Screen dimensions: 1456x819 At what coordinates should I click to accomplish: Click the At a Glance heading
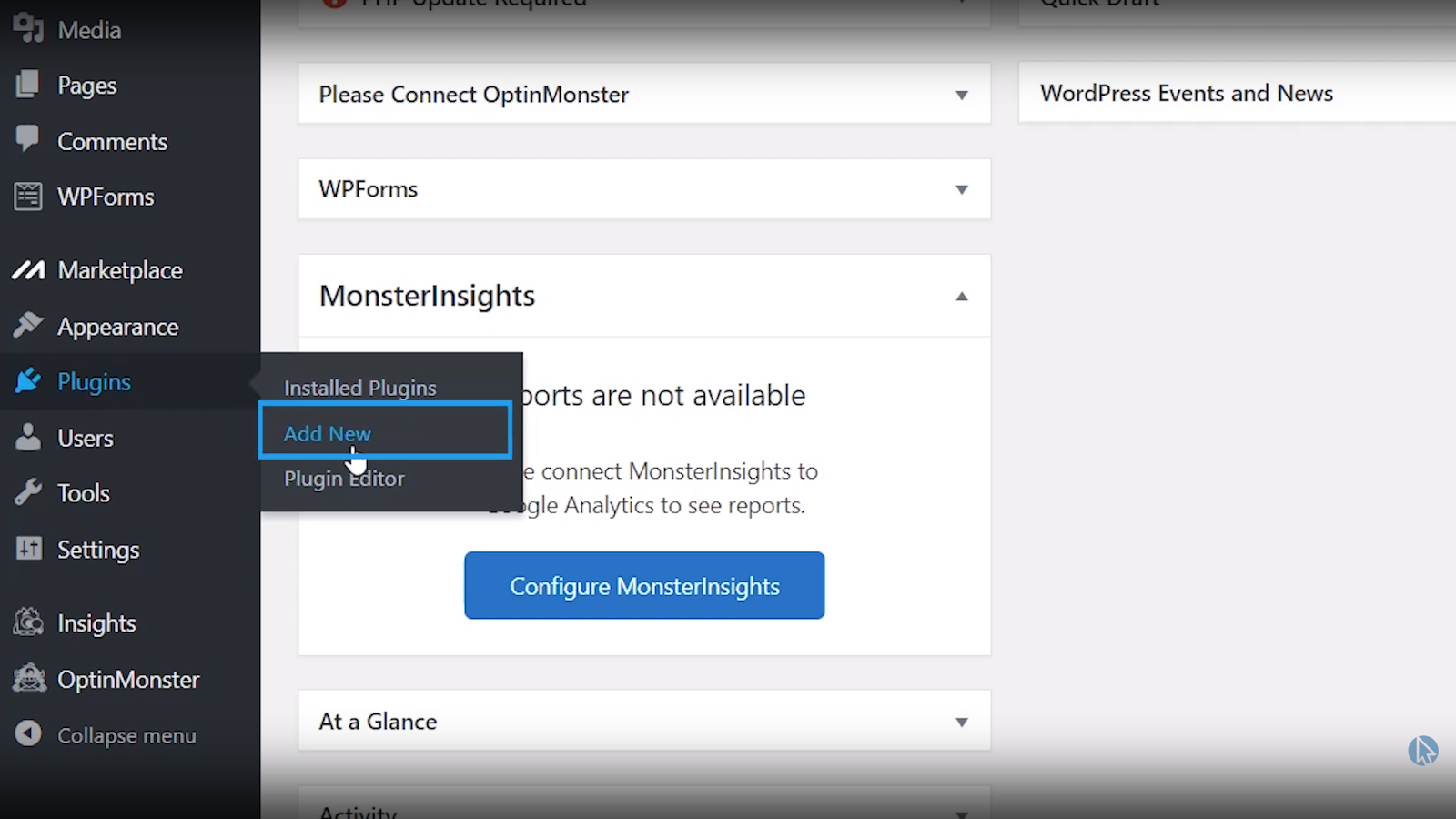pos(378,722)
